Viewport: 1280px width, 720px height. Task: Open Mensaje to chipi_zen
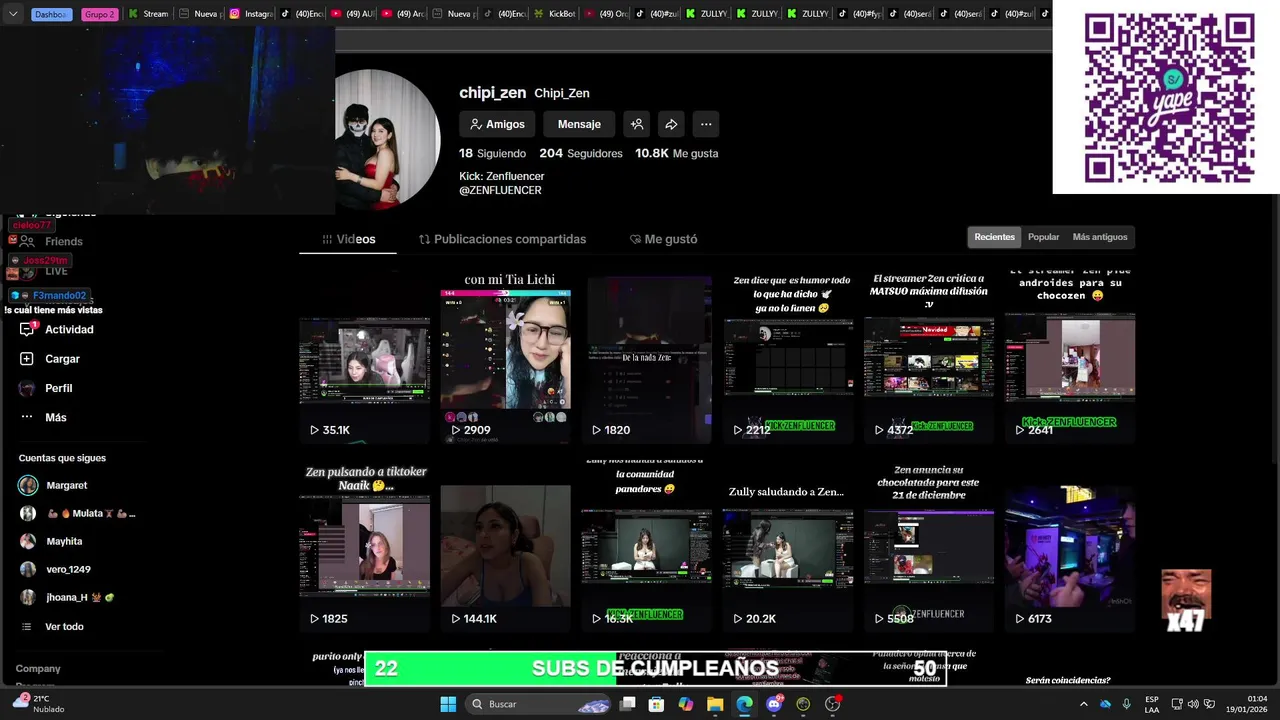tap(579, 124)
